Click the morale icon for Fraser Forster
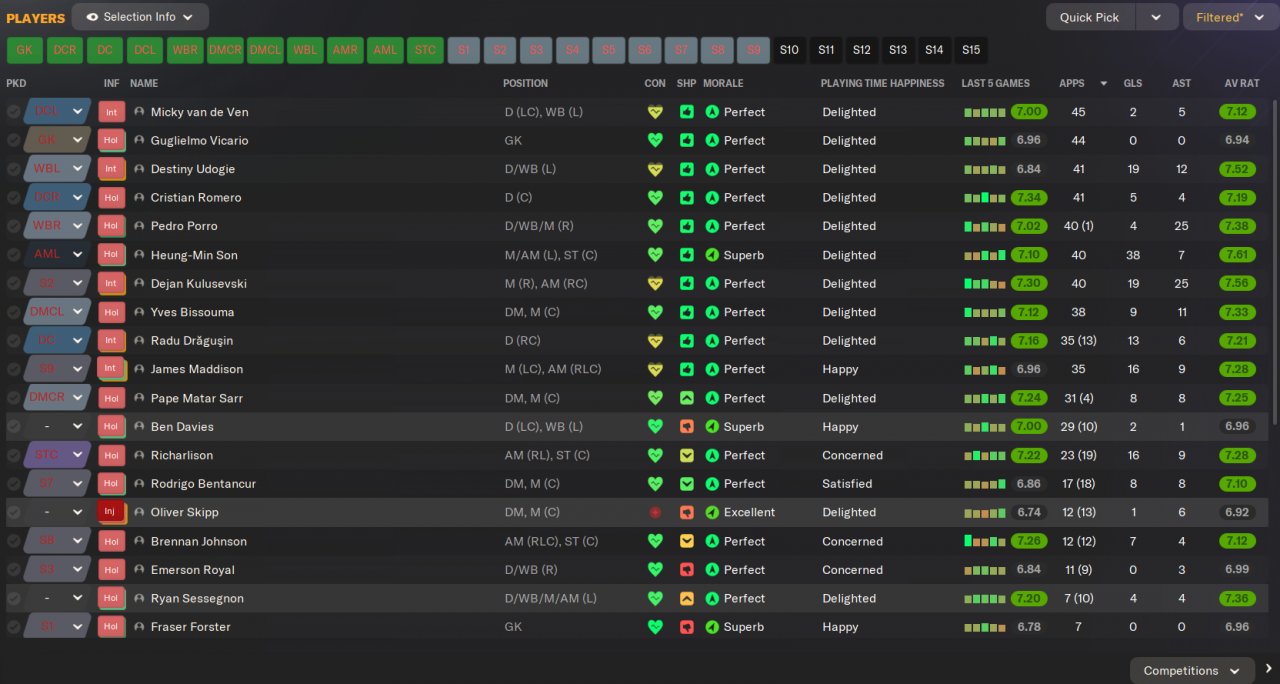The image size is (1280, 684). 712,627
